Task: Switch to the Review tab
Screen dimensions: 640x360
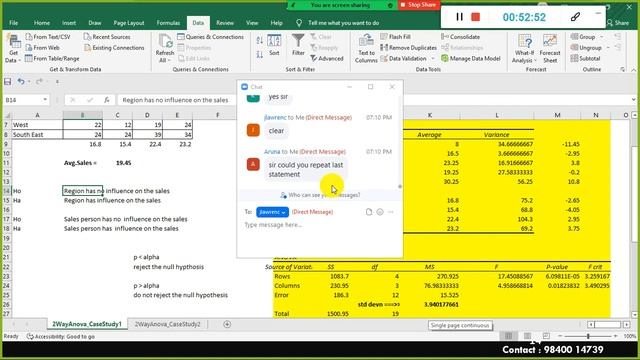Action: pos(225,23)
